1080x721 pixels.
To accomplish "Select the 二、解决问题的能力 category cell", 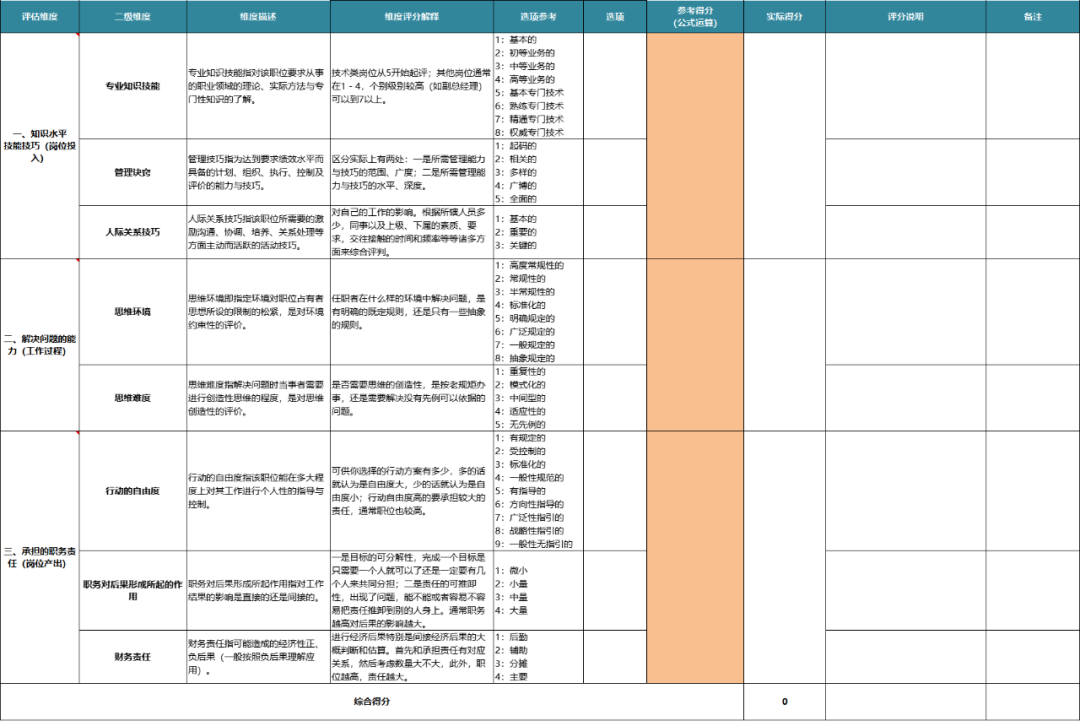I will 39,345.
